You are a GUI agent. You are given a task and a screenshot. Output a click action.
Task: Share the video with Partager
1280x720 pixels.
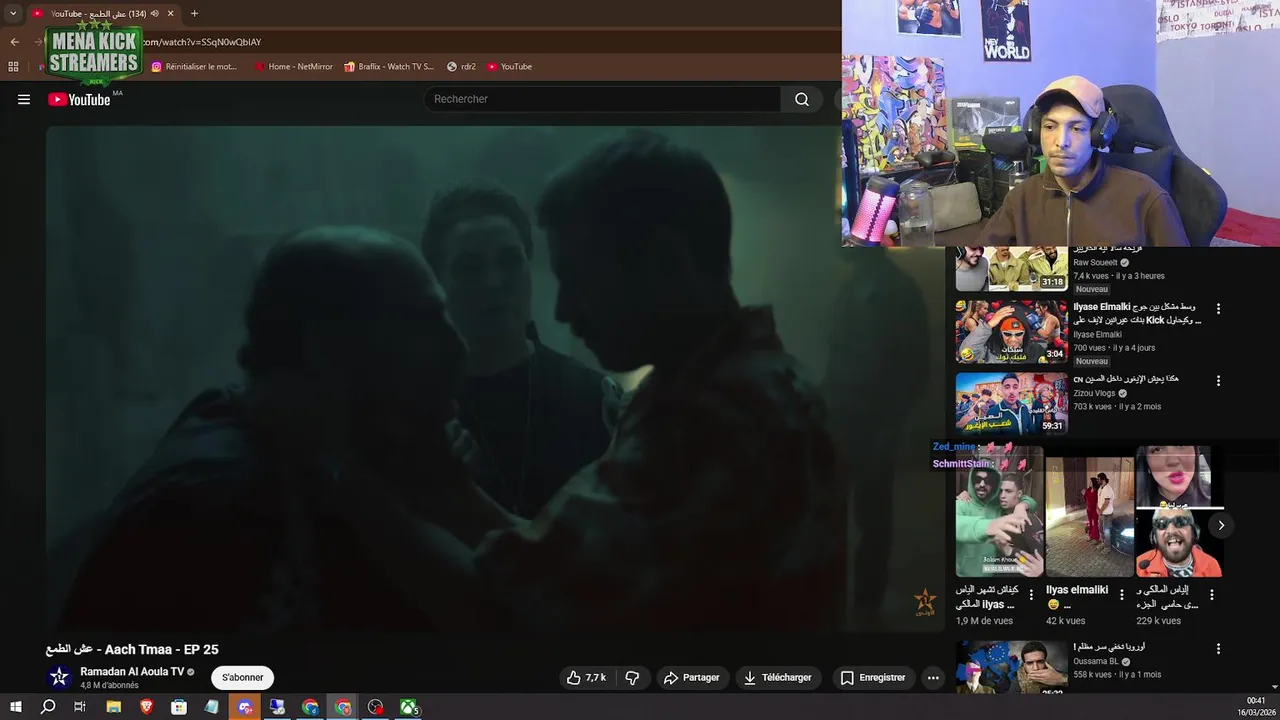pyautogui.click(x=691, y=677)
